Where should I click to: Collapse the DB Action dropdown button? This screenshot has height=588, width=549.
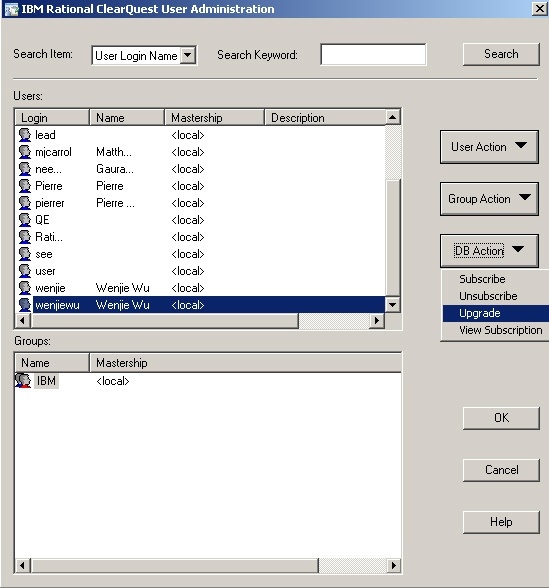(x=489, y=250)
